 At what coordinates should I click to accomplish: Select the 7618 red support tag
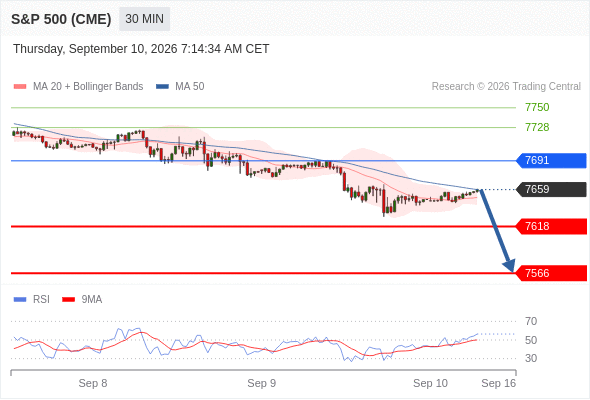pyautogui.click(x=551, y=226)
